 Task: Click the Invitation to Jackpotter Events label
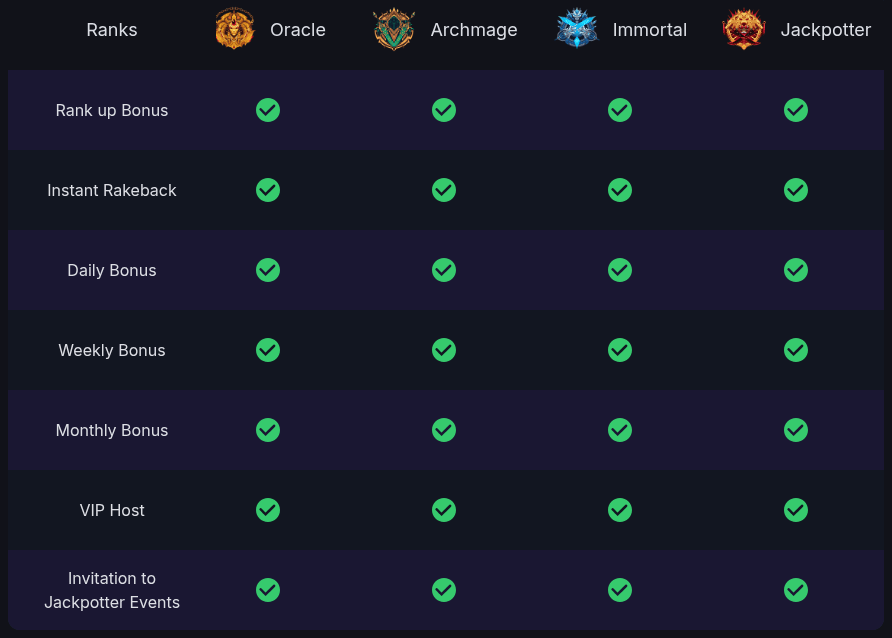coord(112,590)
